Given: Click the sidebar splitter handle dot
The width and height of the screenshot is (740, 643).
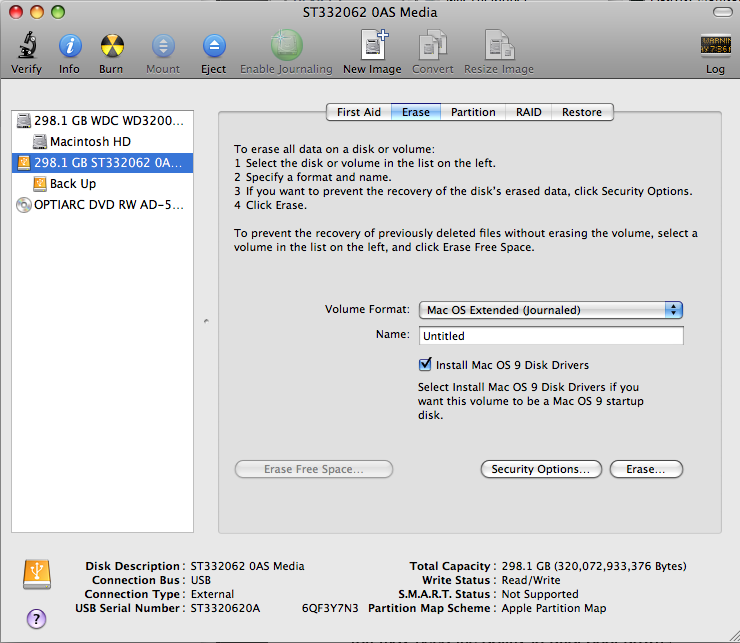Looking at the screenshot, I should point(206,321).
